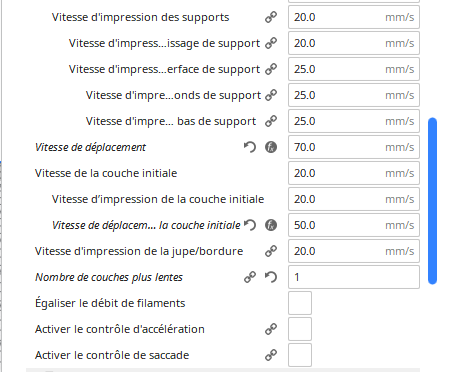
Task: Click link icon beside Activer le contrôle d'accélération
Action: pyautogui.click(x=271, y=329)
